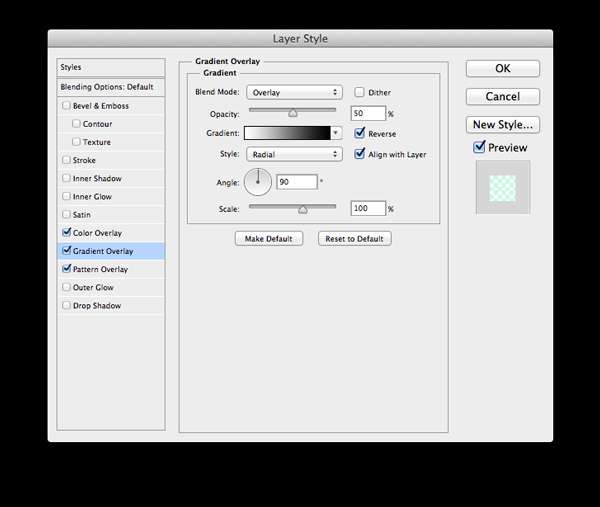Click the Opacity value field showing 50
The width and height of the screenshot is (600, 507).
[x=368, y=113]
